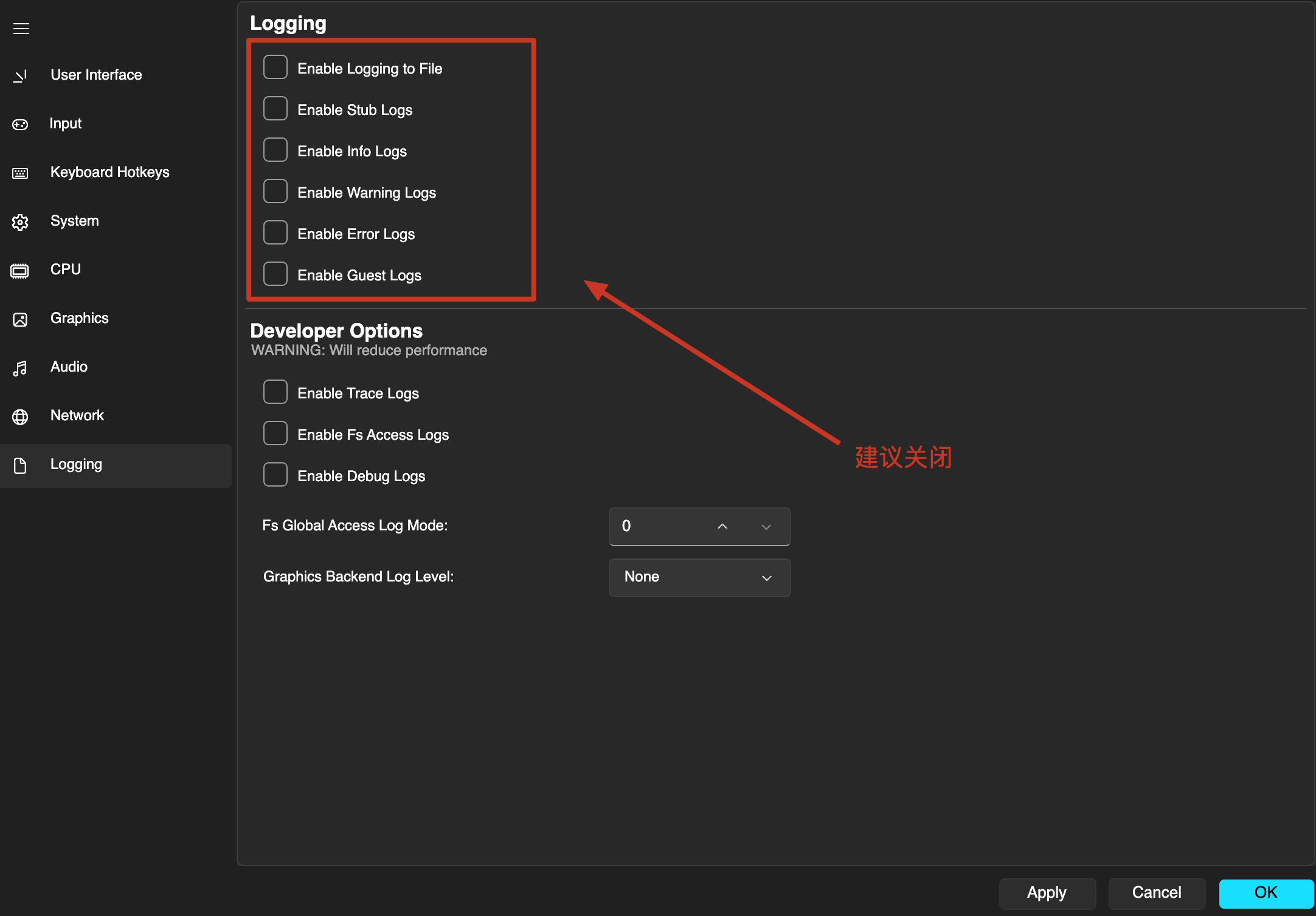
Task: Decrease Fs Global Access Log Mode value
Action: click(x=766, y=527)
